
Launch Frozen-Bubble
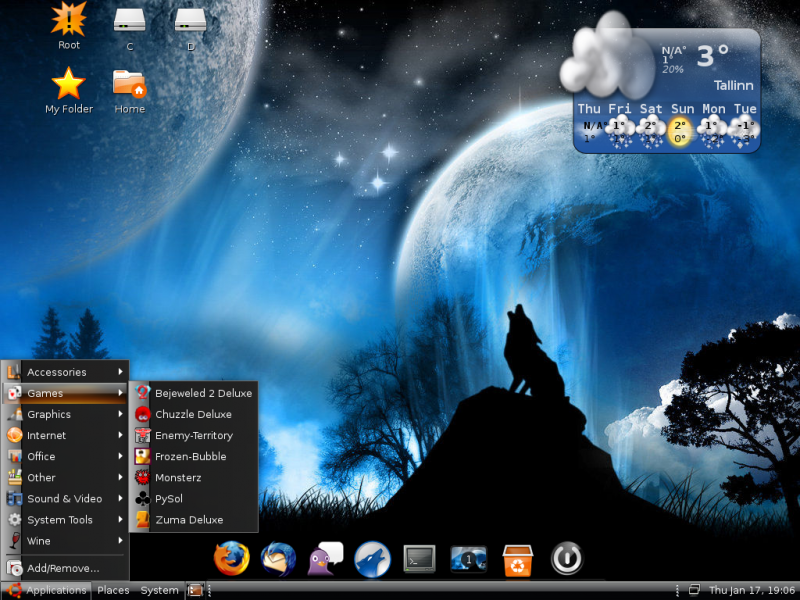click(194, 457)
